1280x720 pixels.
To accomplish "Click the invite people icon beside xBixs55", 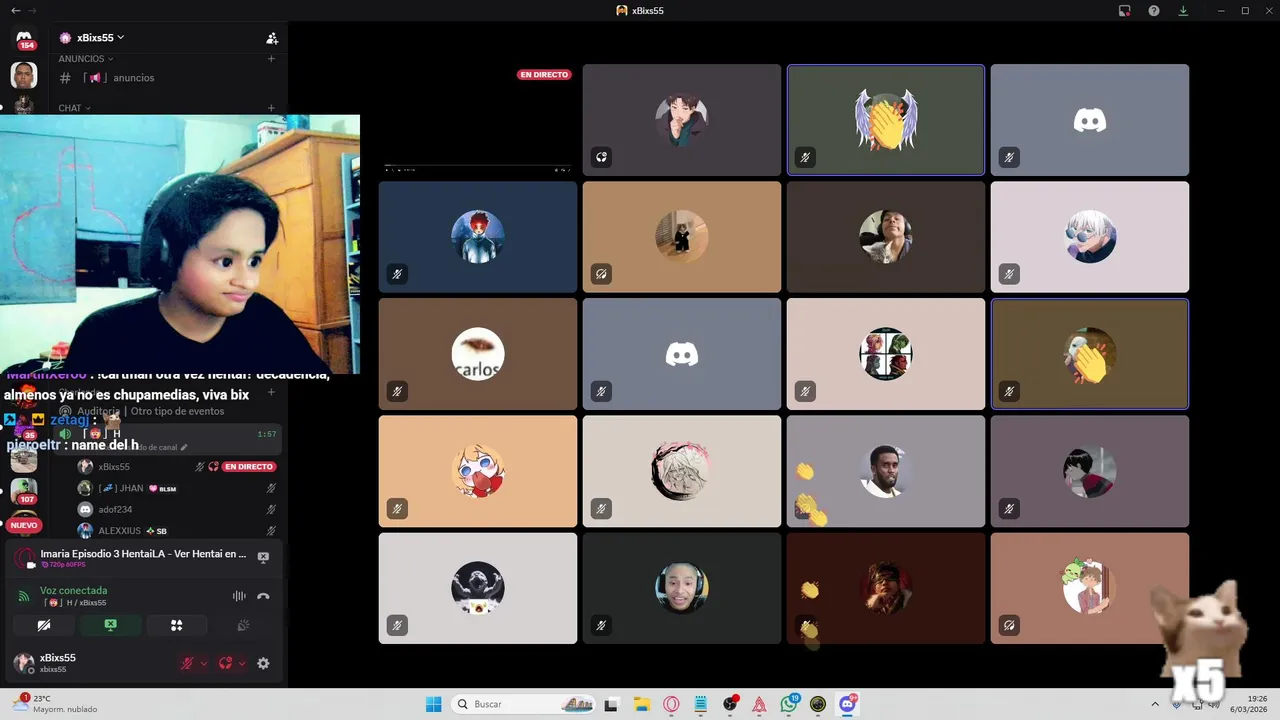I will point(272,38).
